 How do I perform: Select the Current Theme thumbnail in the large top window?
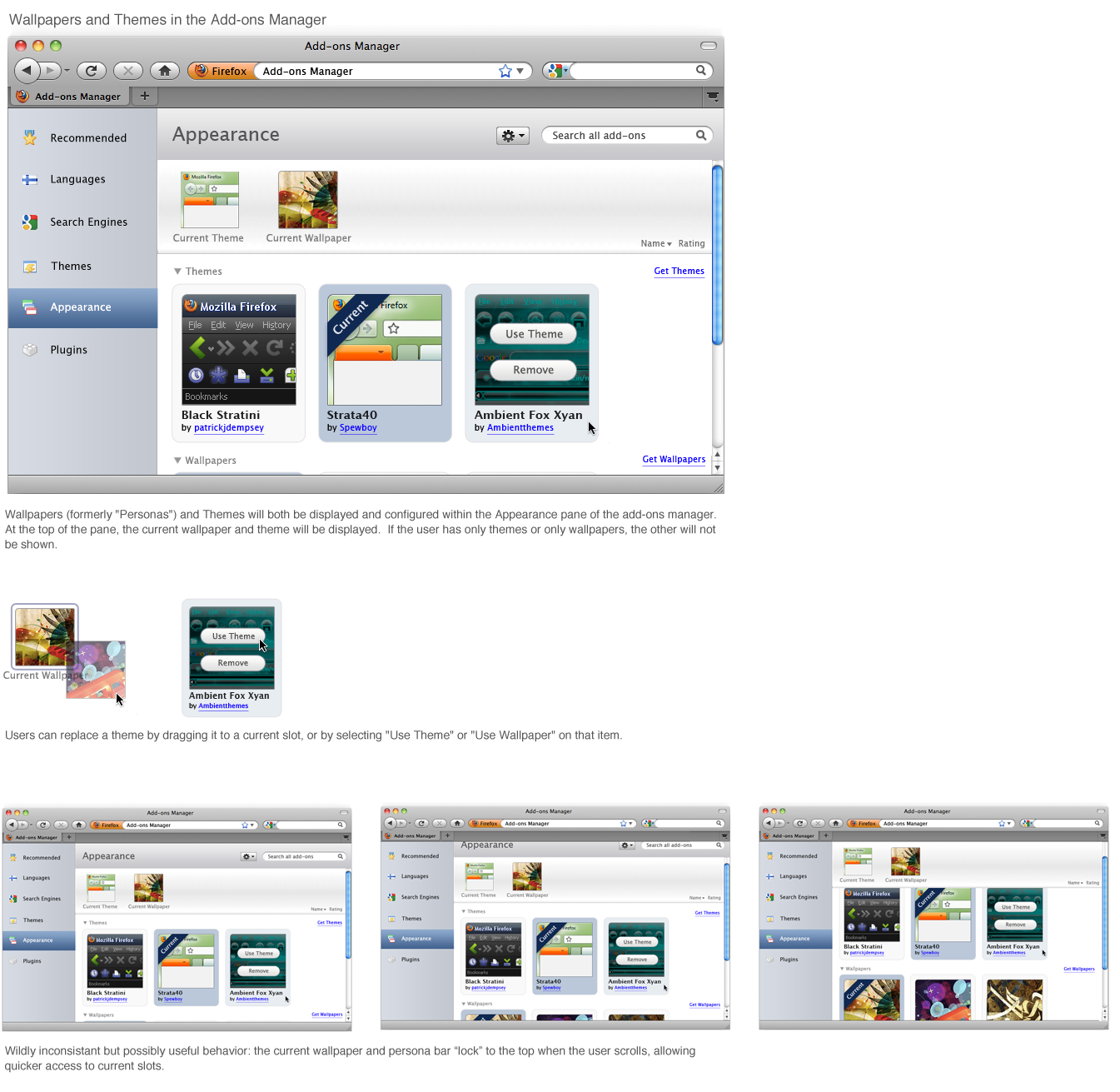210,200
